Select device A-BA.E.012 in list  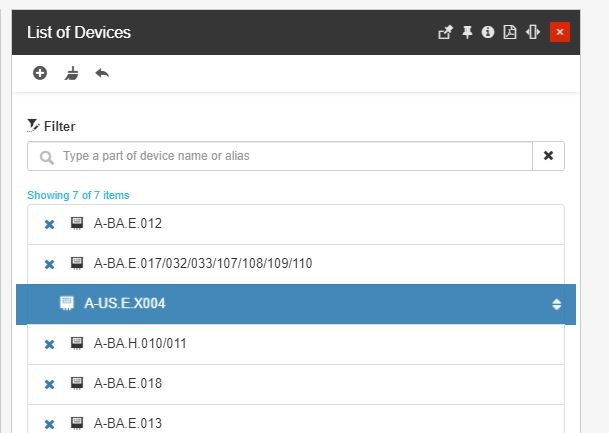[x=127, y=224]
